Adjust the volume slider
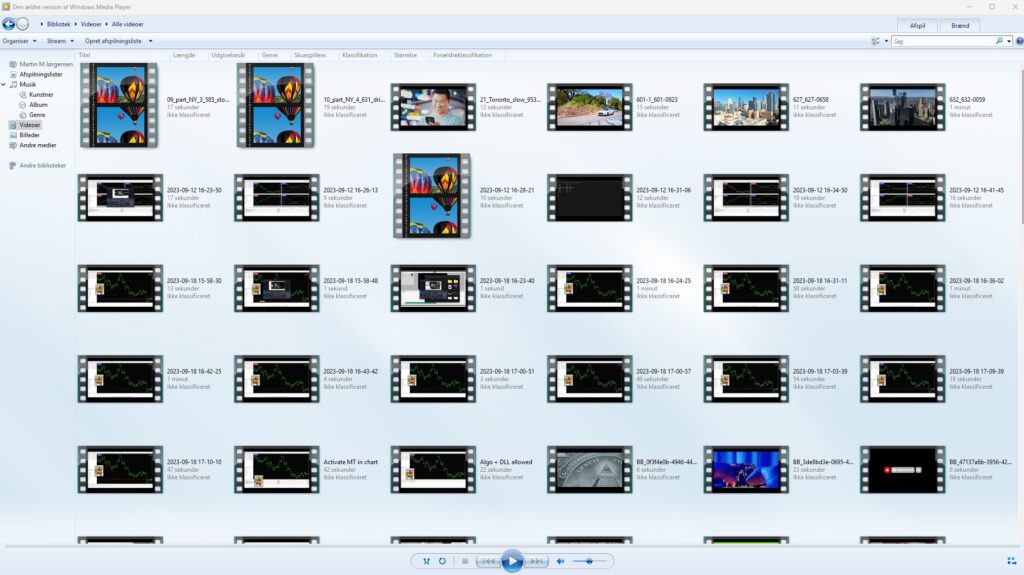 tap(590, 561)
